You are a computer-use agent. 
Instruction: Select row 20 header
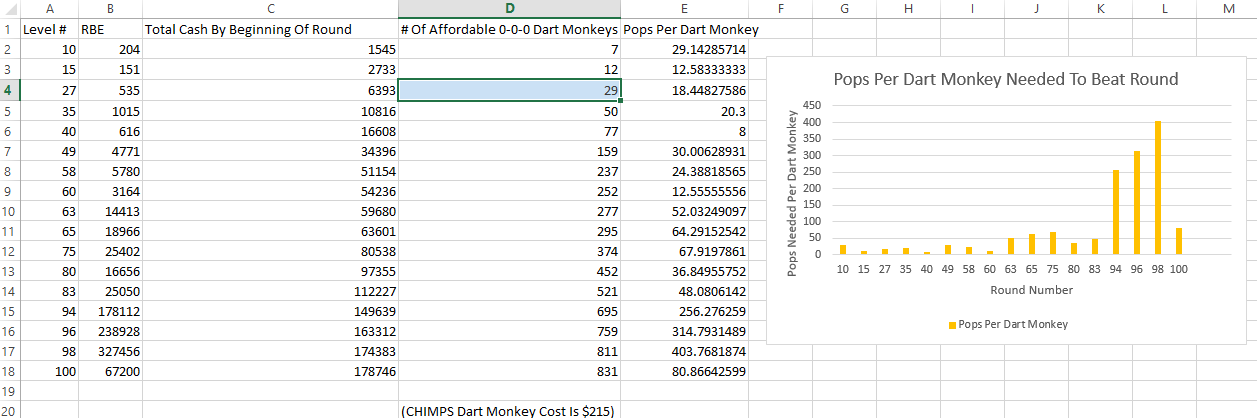click(x=10, y=410)
